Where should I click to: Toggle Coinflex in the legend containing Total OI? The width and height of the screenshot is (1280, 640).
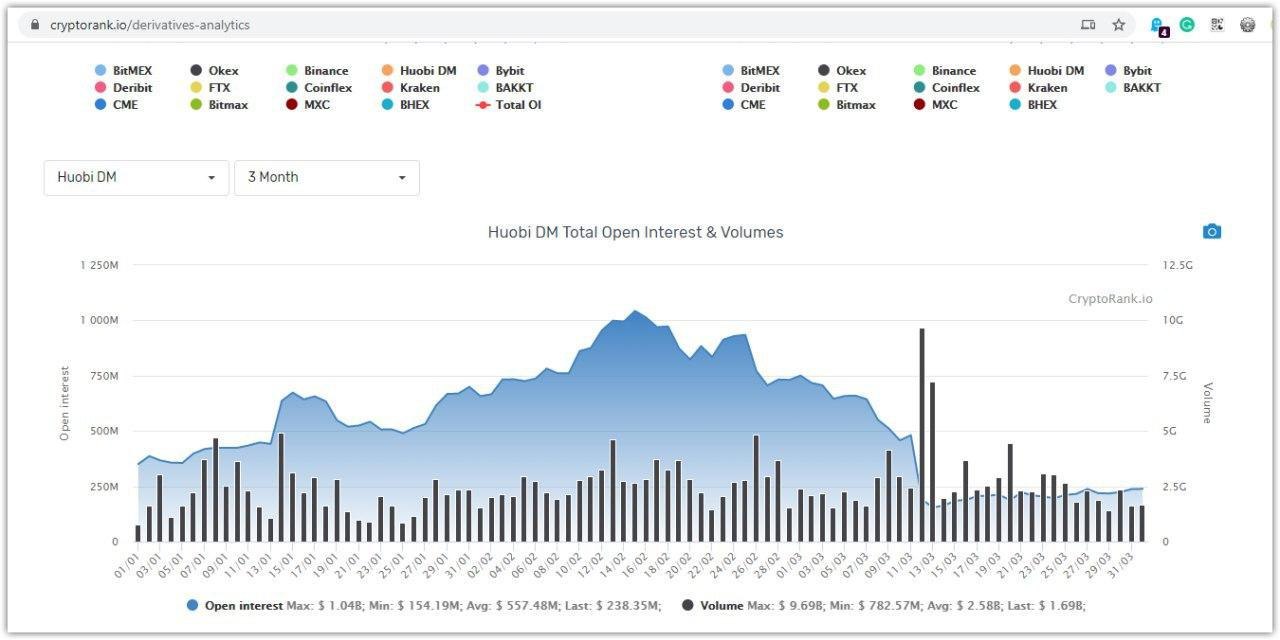tap(319, 88)
